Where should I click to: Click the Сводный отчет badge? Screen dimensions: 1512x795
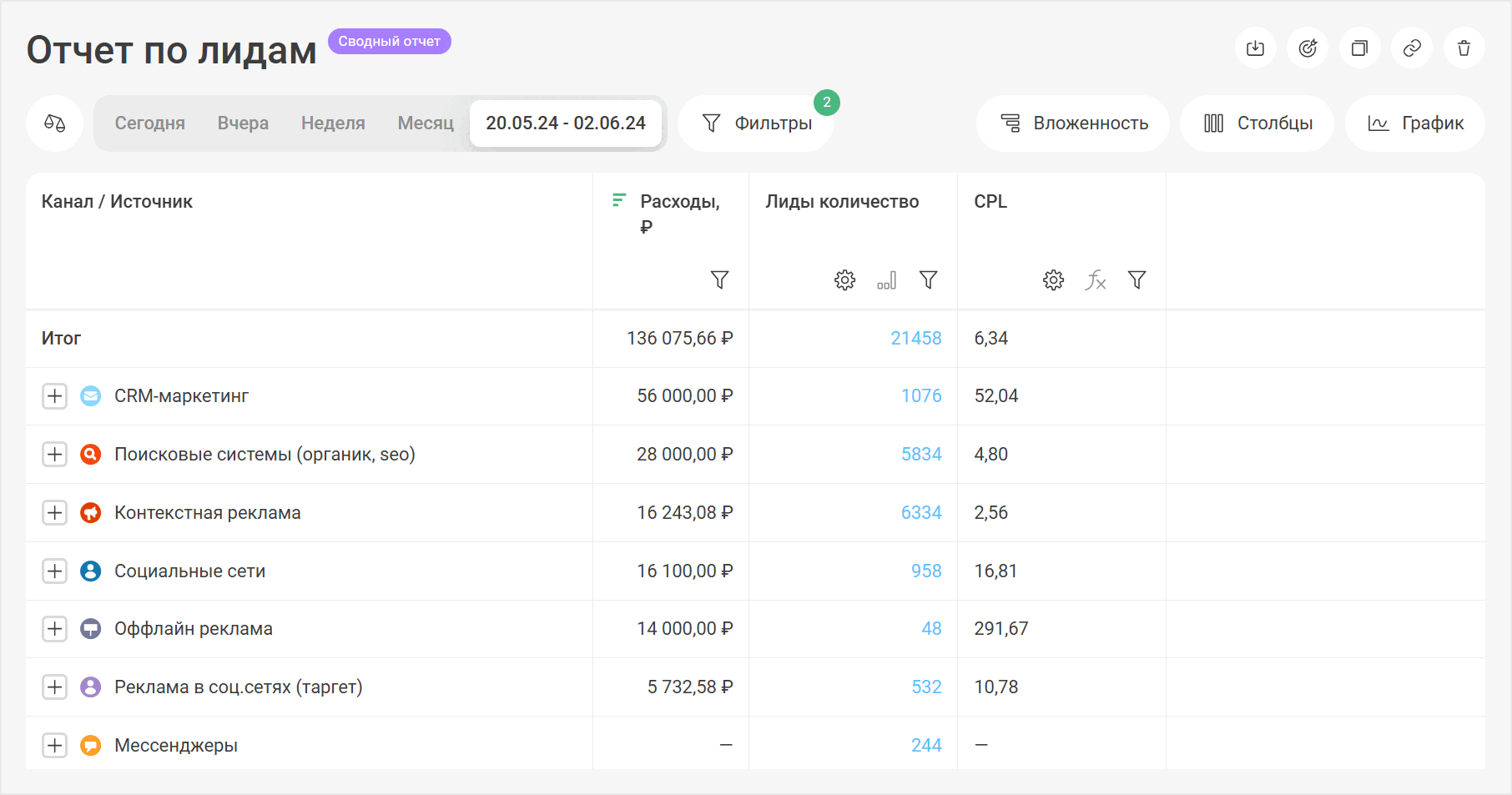pos(390,42)
